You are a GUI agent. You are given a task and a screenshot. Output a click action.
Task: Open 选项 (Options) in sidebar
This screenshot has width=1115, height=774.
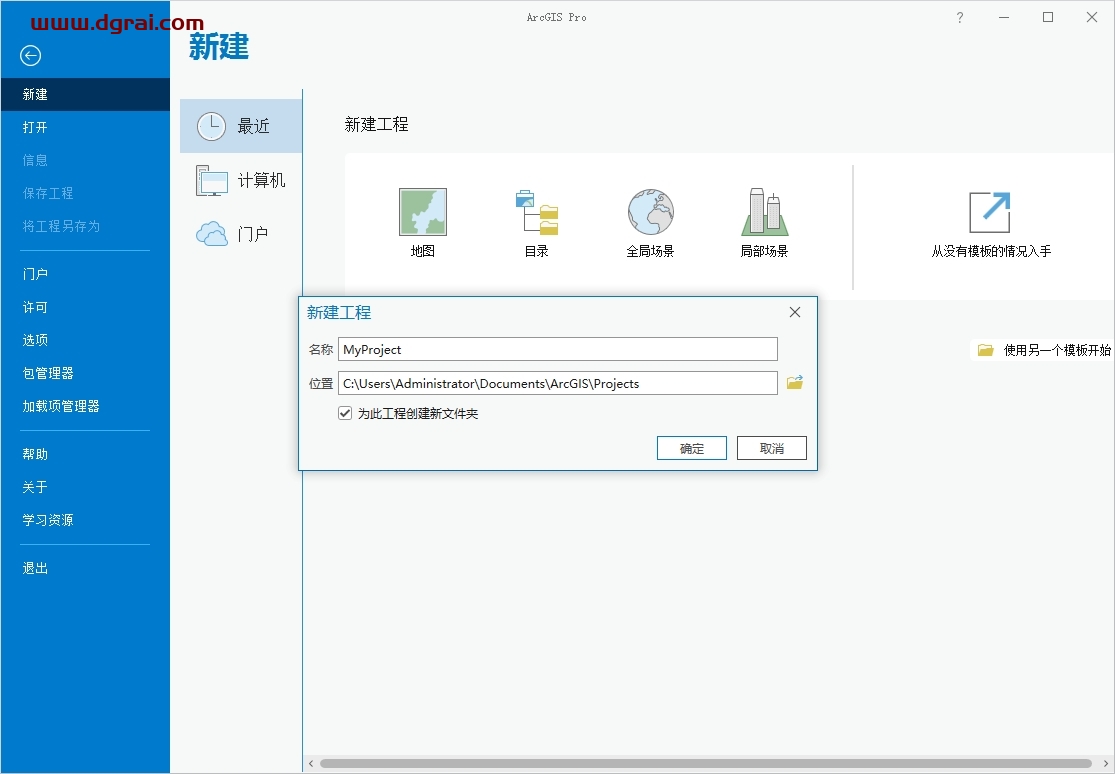click(x=85, y=340)
